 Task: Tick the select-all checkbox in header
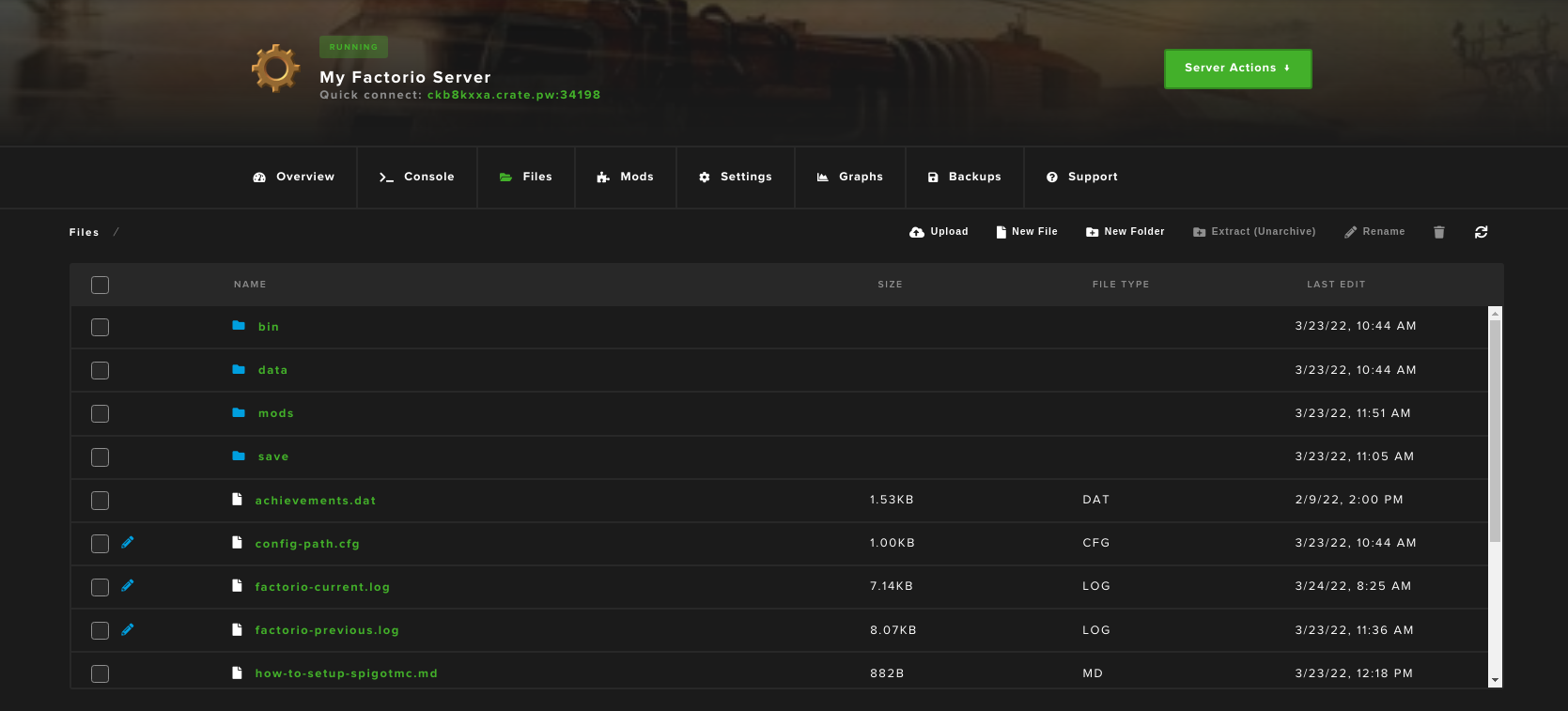(100, 285)
